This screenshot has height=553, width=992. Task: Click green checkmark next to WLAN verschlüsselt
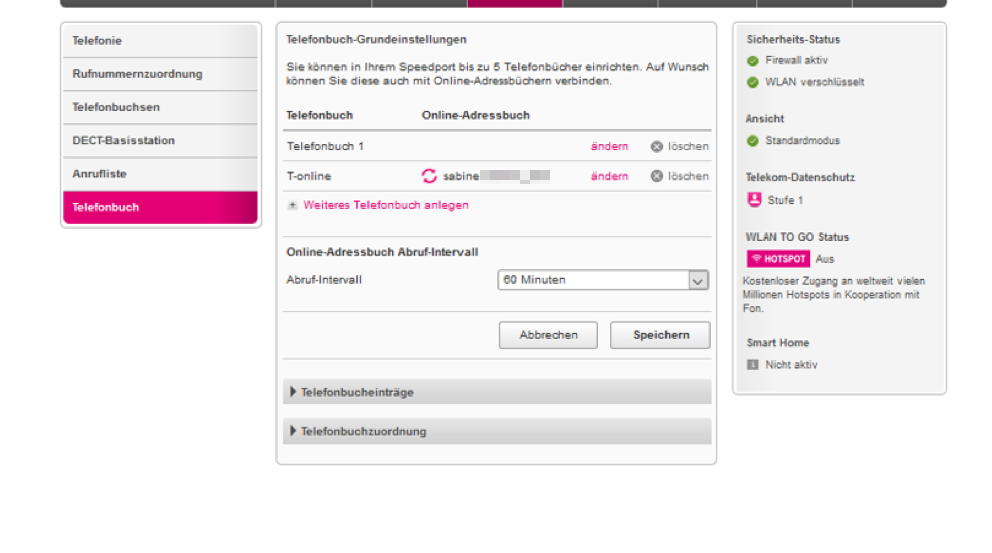coord(753,83)
